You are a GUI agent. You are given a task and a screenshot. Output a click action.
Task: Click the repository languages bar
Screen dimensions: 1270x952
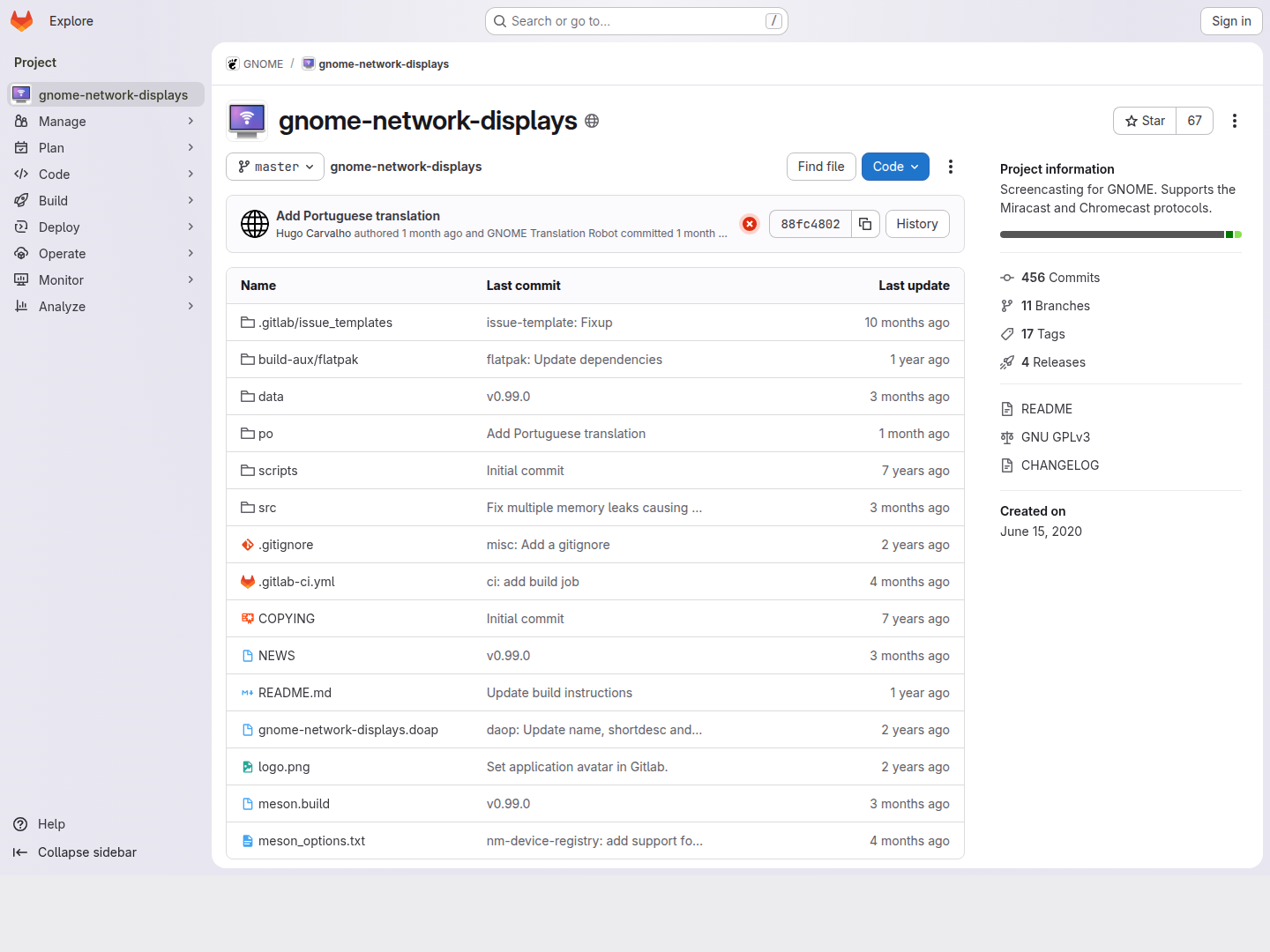pos(1121,234)
